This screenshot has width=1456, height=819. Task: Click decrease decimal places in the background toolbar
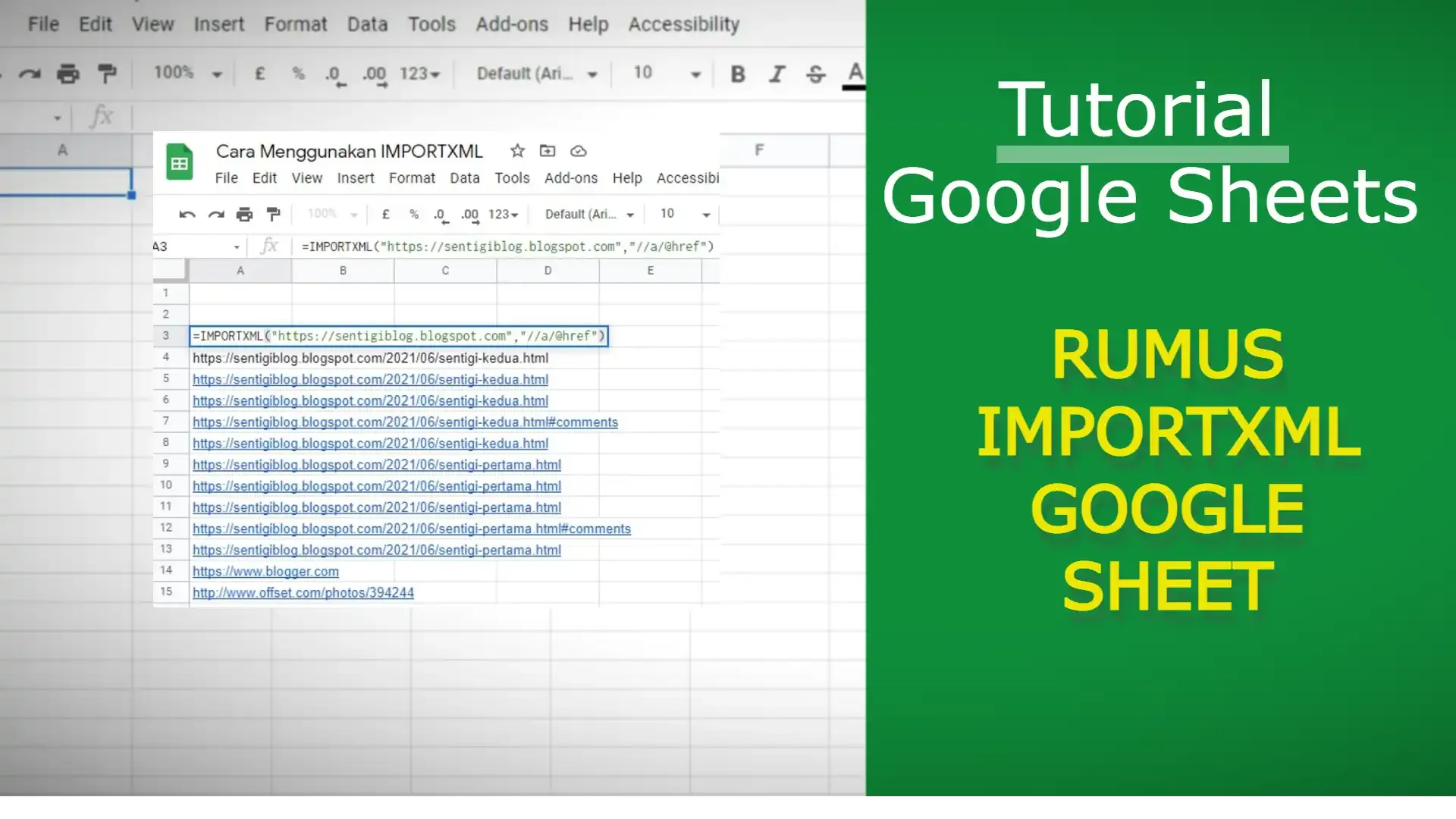334,75
